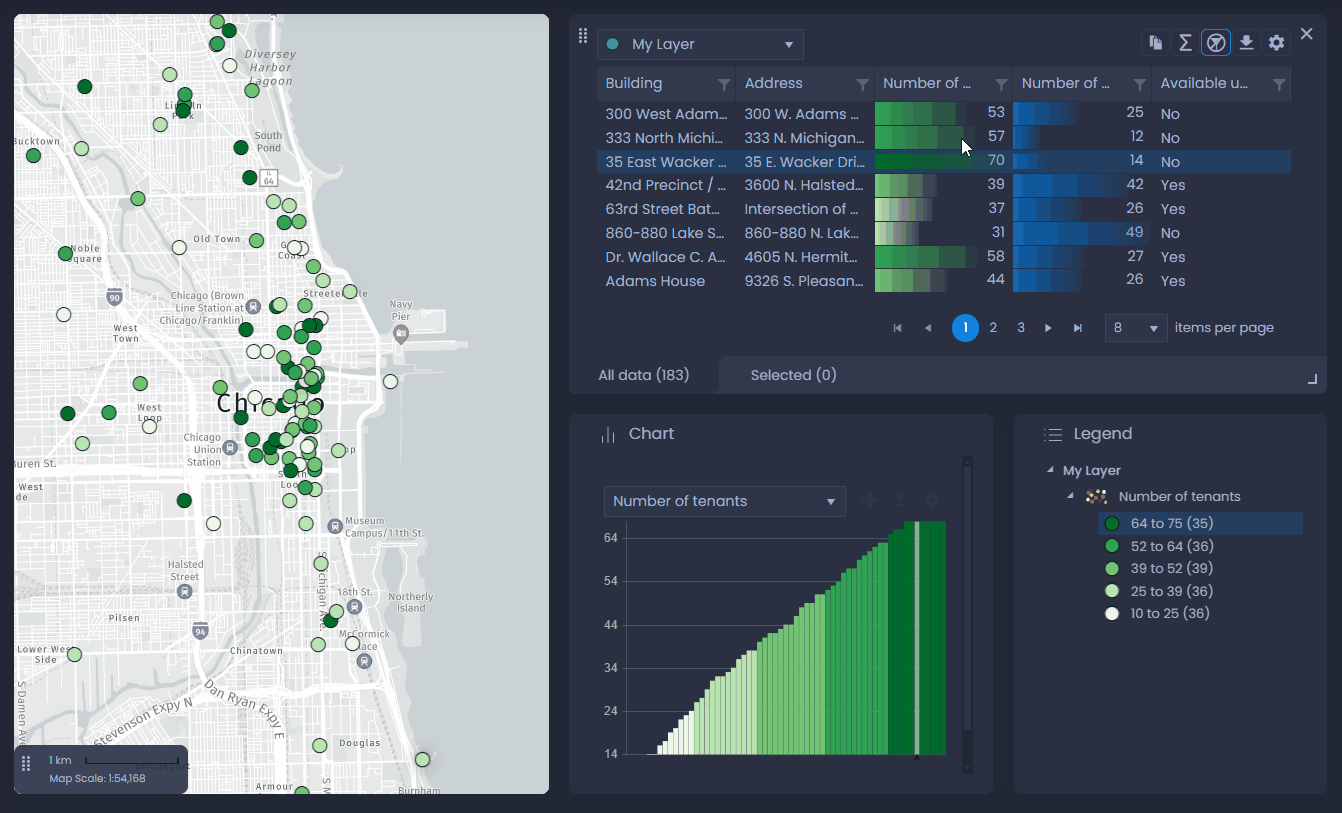This screenshot has width=1342, height=813.
Task: Click the McCormick Place station icon
Action: (365, 660)
